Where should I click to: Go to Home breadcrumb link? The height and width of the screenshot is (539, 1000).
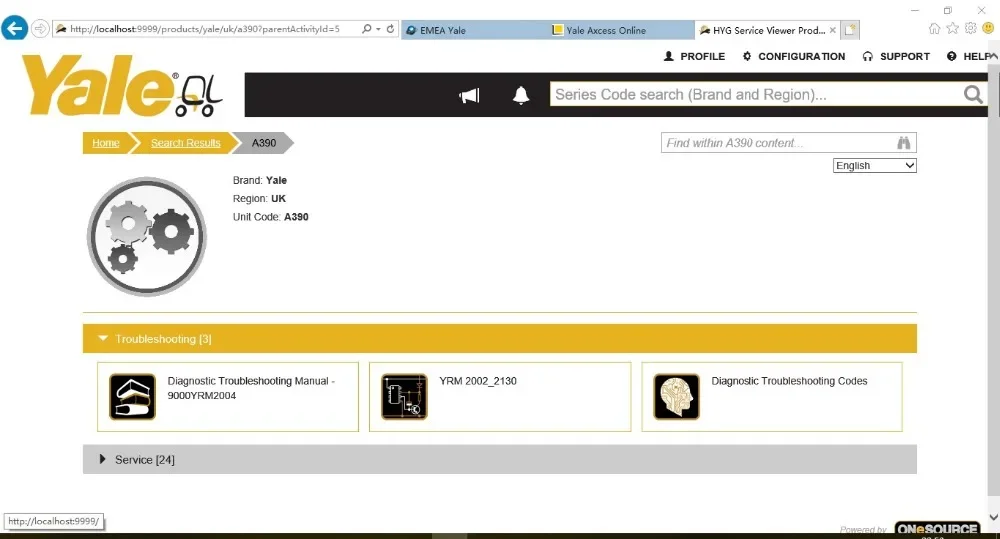point(106,143)
